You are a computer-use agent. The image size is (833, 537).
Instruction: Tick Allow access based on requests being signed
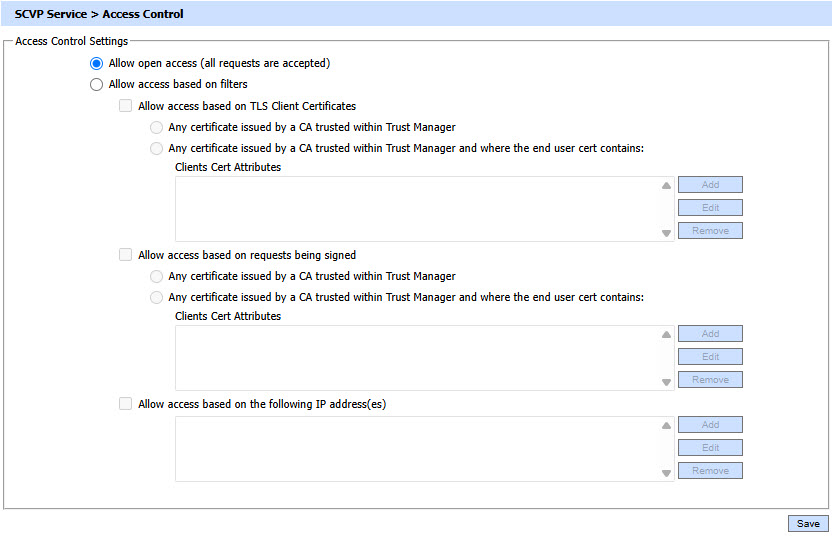(126, 255)
